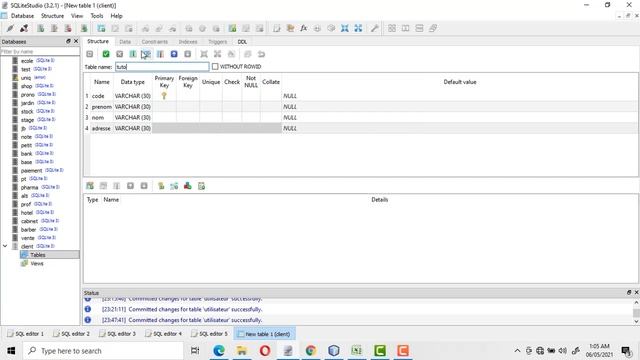This screenshot has width=640, height=360.
Task: Click the add table constraint icon
Action: coord(90,186)
